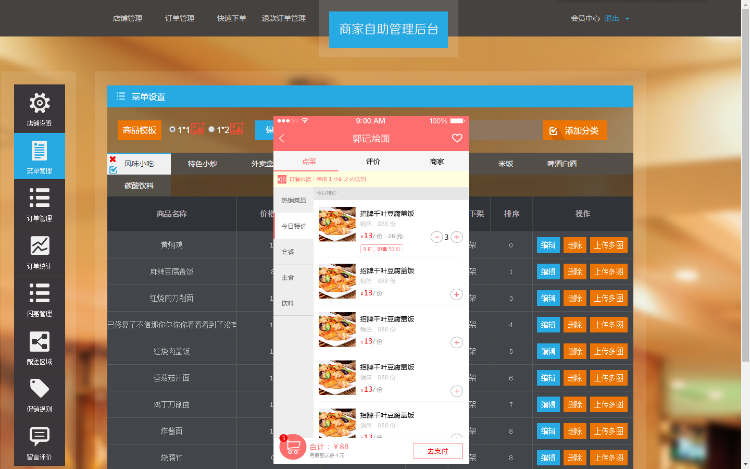
Task: Click the first dish thumbnail in phone preview
Action: [x=338, y=224]
